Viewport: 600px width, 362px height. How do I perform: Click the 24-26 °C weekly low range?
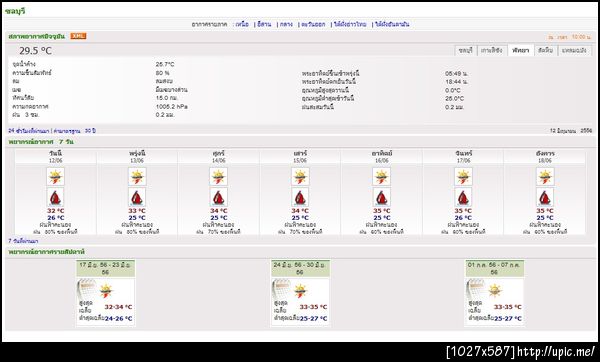(118, 318)
